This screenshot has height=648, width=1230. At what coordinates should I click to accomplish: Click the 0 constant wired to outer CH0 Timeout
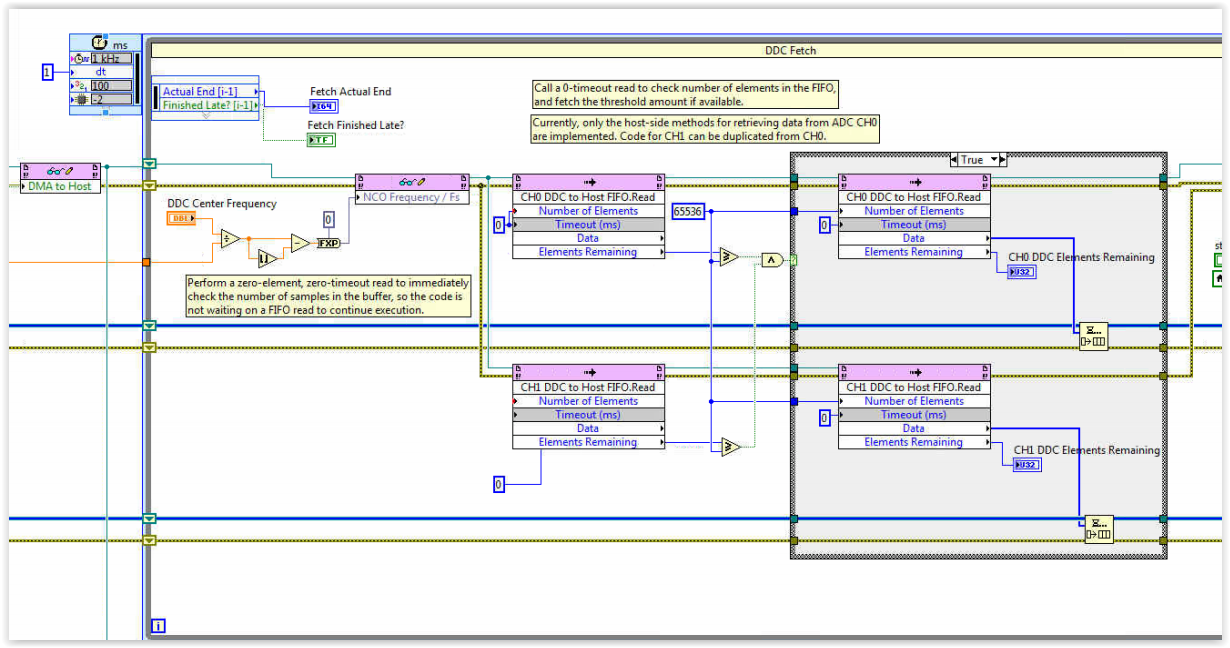pyautogui.click(x=499, y=226)
